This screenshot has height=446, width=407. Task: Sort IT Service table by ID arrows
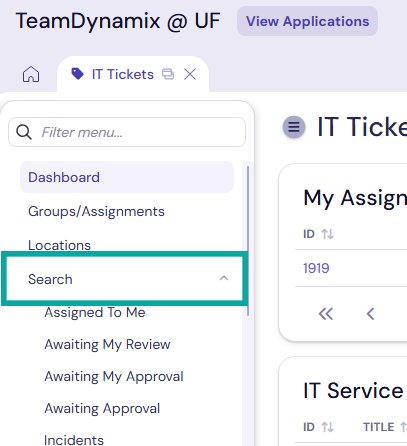327,427
